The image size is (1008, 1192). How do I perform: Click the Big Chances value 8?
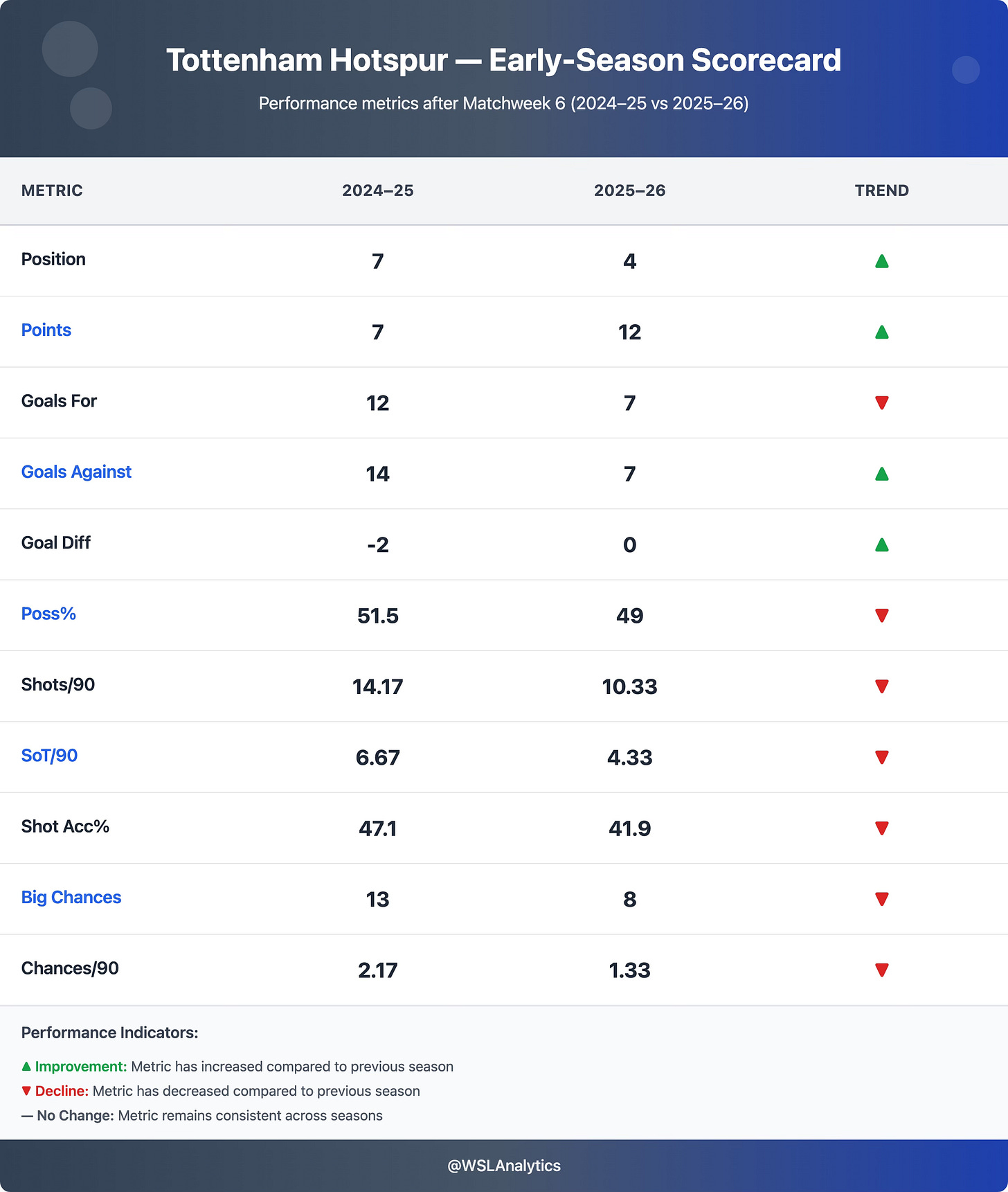[x=630, y=899]
